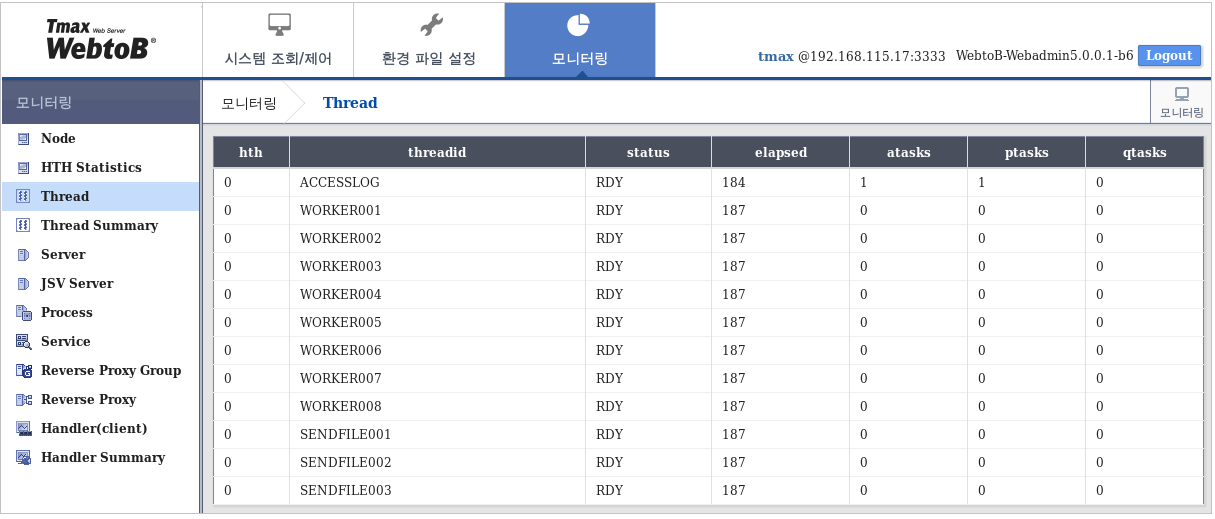Log out with the Logout button
Image resolution: width=1215 pixels, height=519 pixels.
pos(1169,56)
